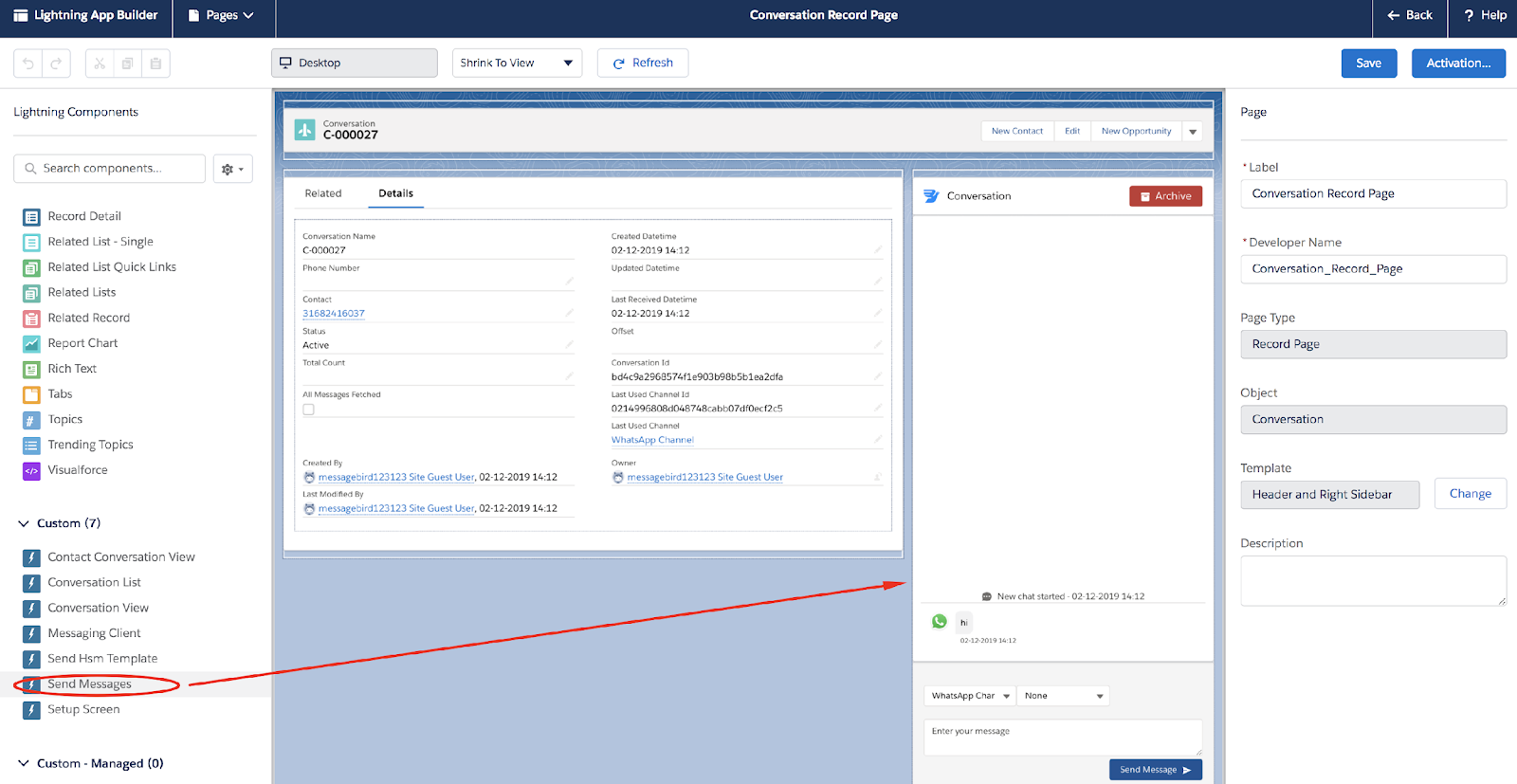Image resolution: width=1517 pixels, height=784 pixels.
Task: Click the undo arrow icon
Action: coord(28,64)
